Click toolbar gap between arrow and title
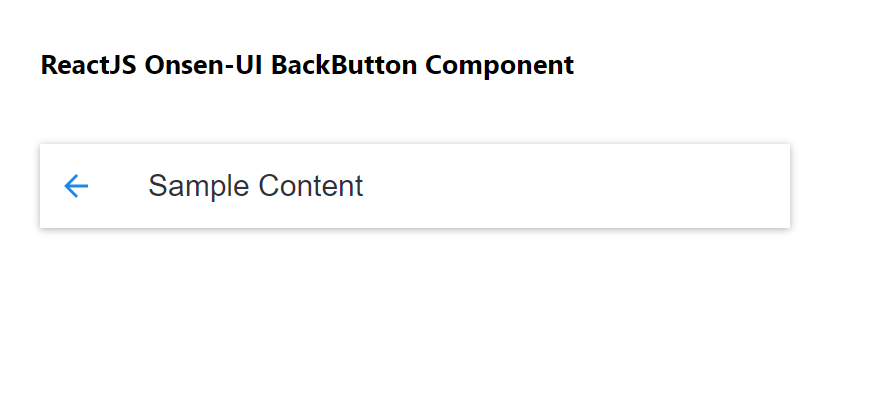Image resolution: width=888 pixels, height=408 pixels. point(120,186)
